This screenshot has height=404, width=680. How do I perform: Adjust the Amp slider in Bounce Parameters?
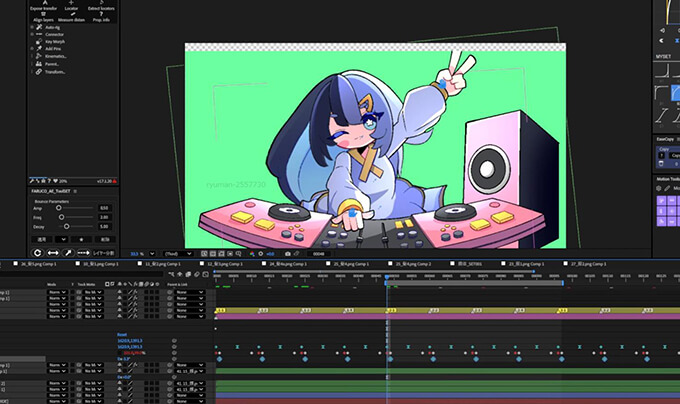(x=60, y=207)
